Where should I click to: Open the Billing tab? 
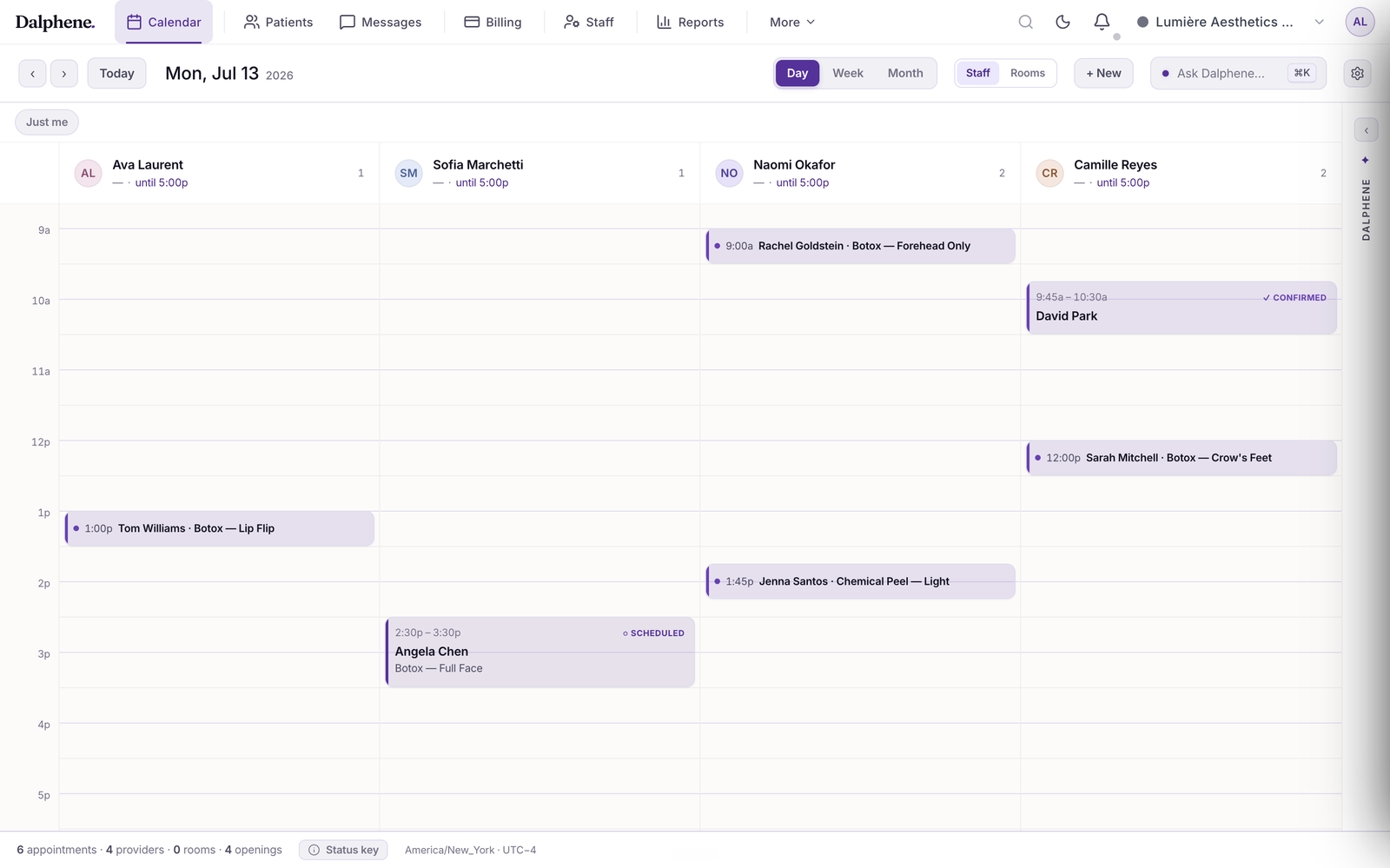click(x=493, y=22)
